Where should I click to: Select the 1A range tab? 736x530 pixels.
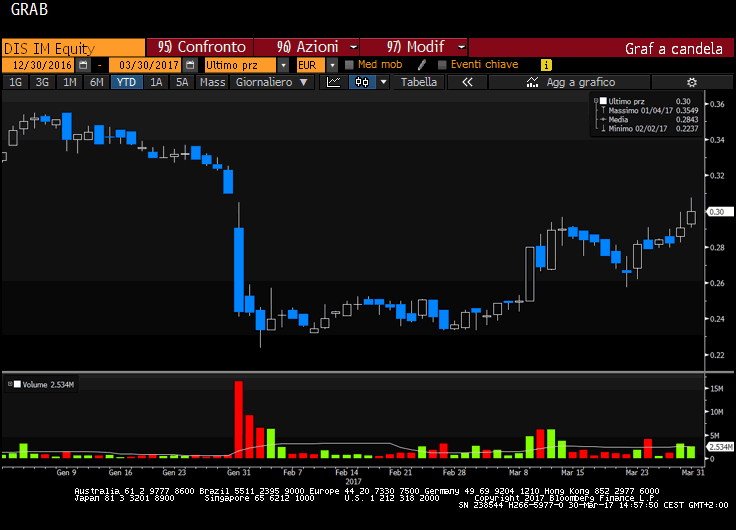coord(156,82)
